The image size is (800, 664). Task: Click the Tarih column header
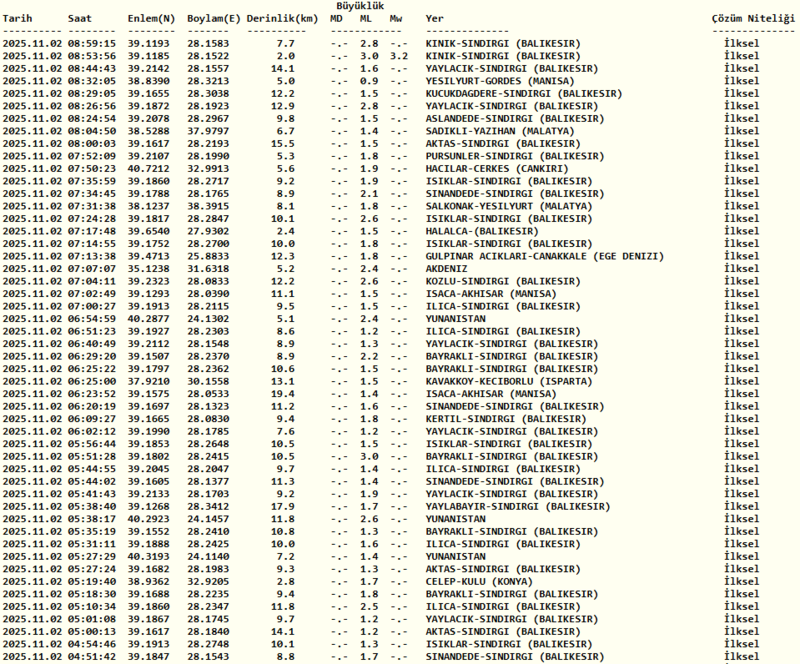click(18, 19)
